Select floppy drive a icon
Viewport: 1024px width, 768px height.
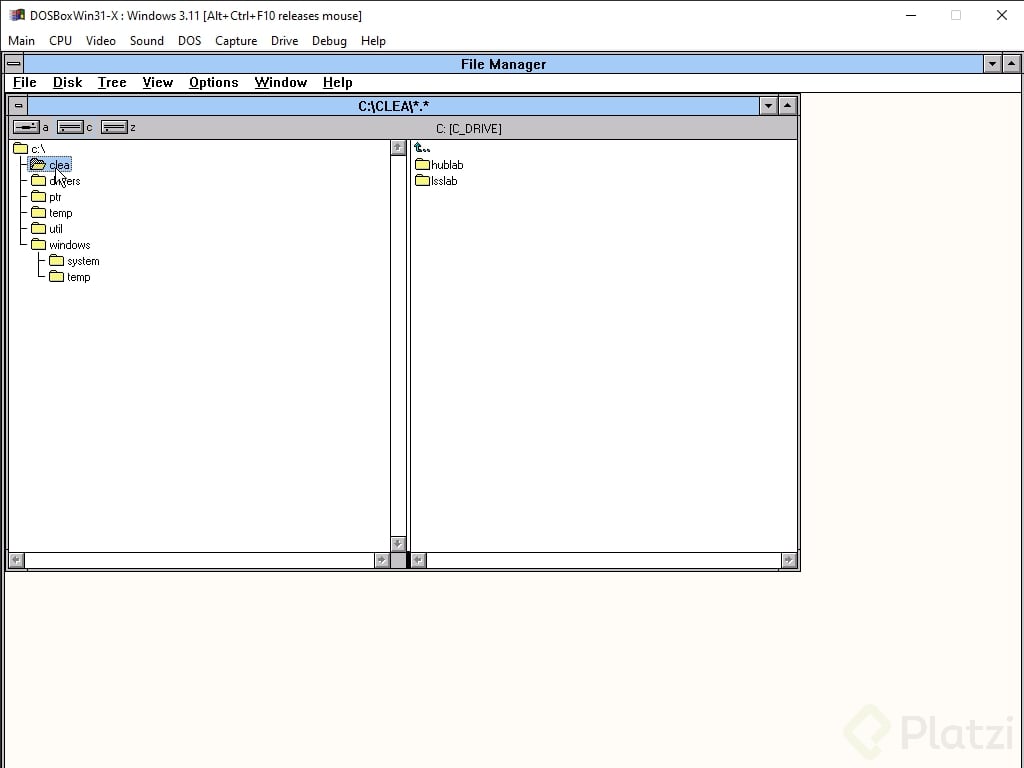point(26,127)
